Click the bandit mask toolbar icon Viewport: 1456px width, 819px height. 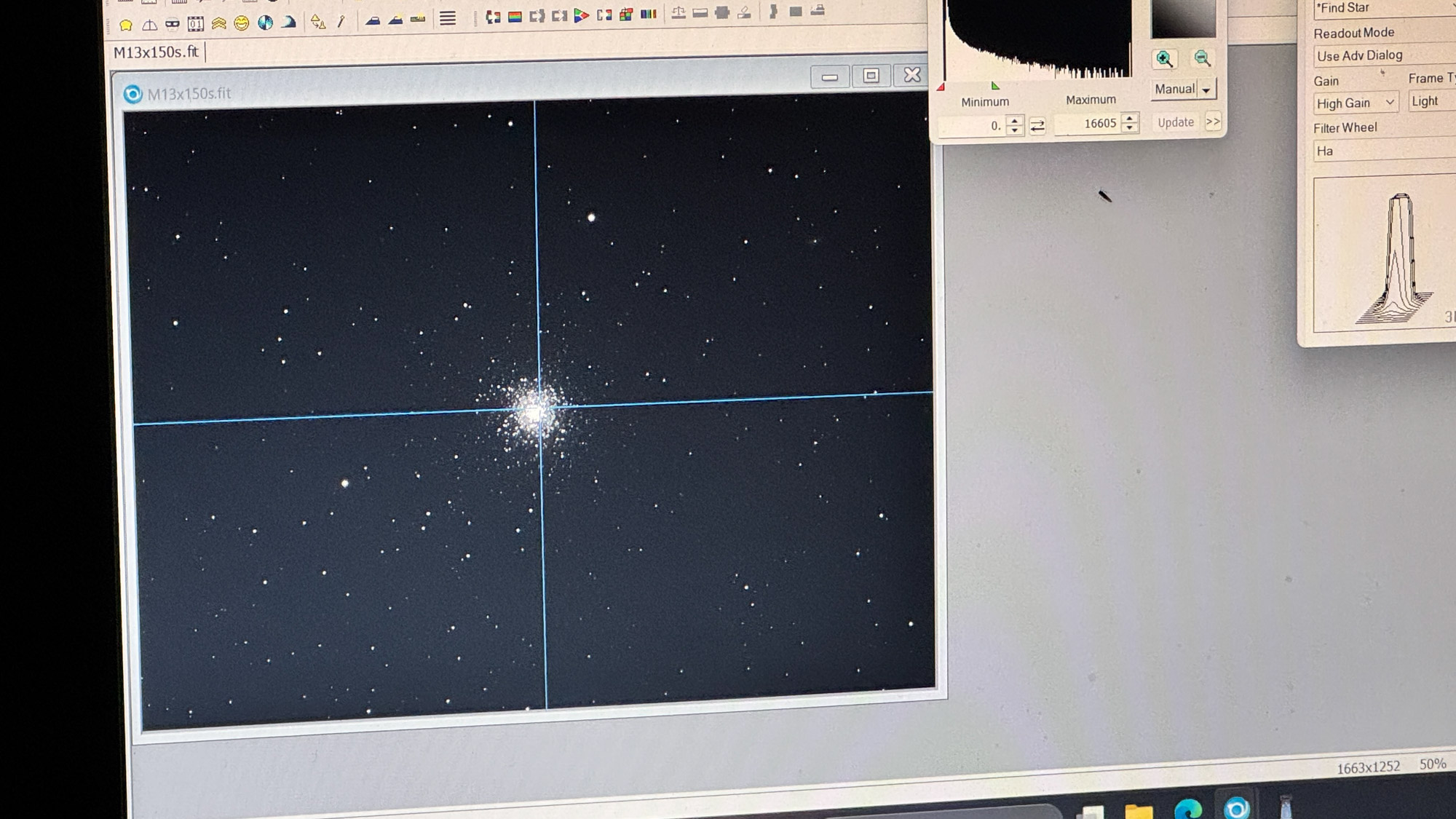tap(173, 24)
